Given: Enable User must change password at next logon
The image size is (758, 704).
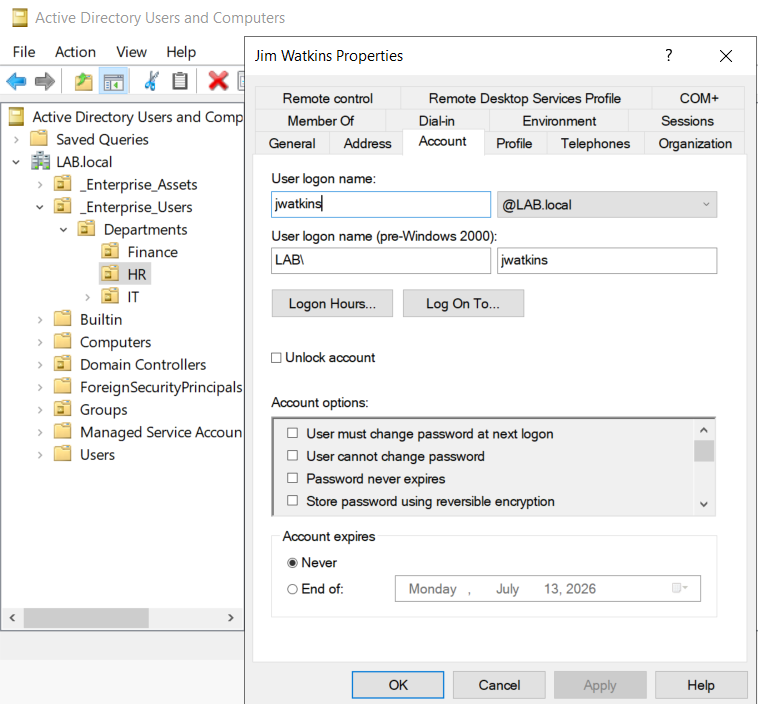Looking at the screenshot, I should click(x=292, y=433).
